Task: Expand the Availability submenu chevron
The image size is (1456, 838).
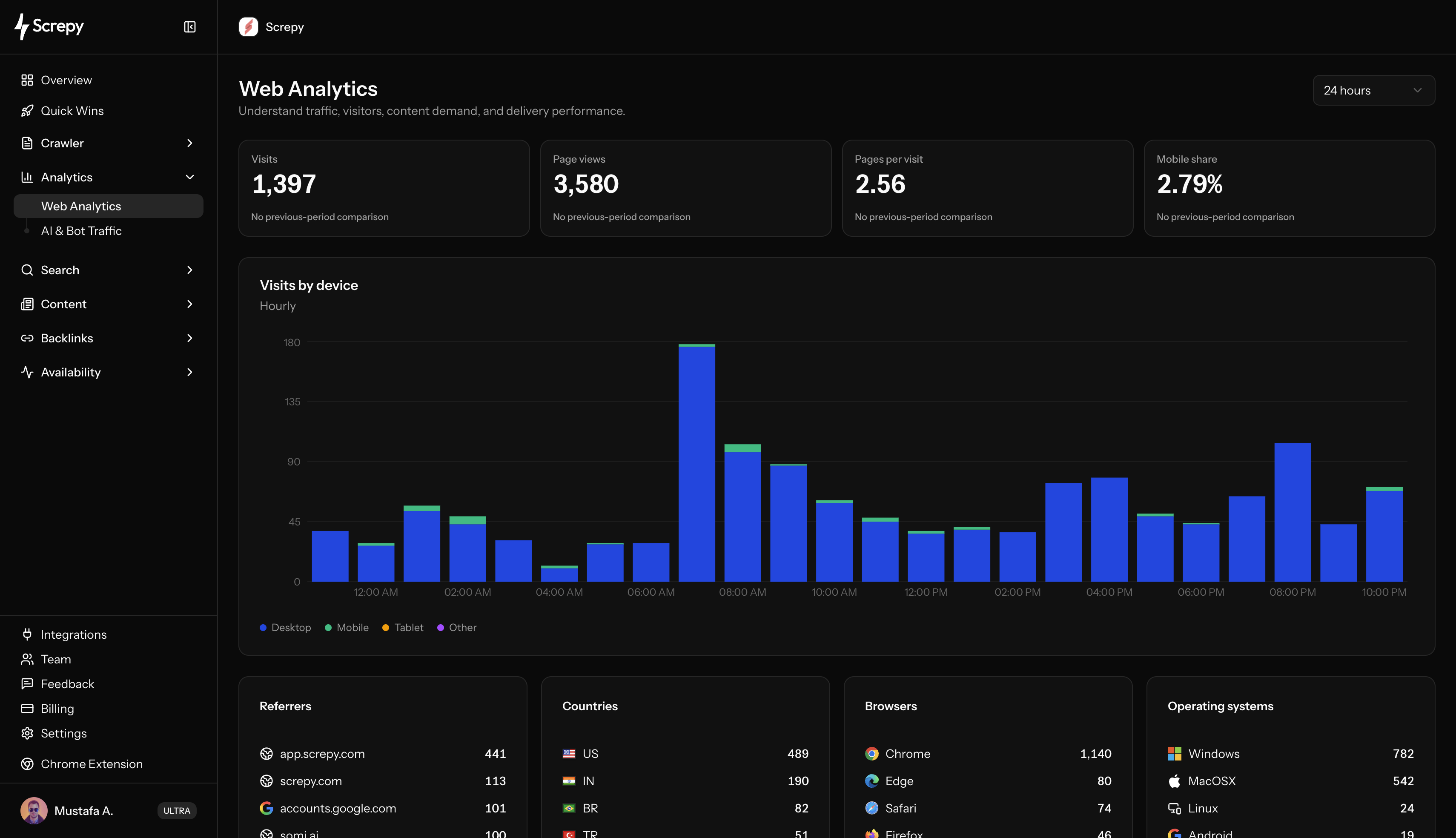Action: [x=190, y=373]
